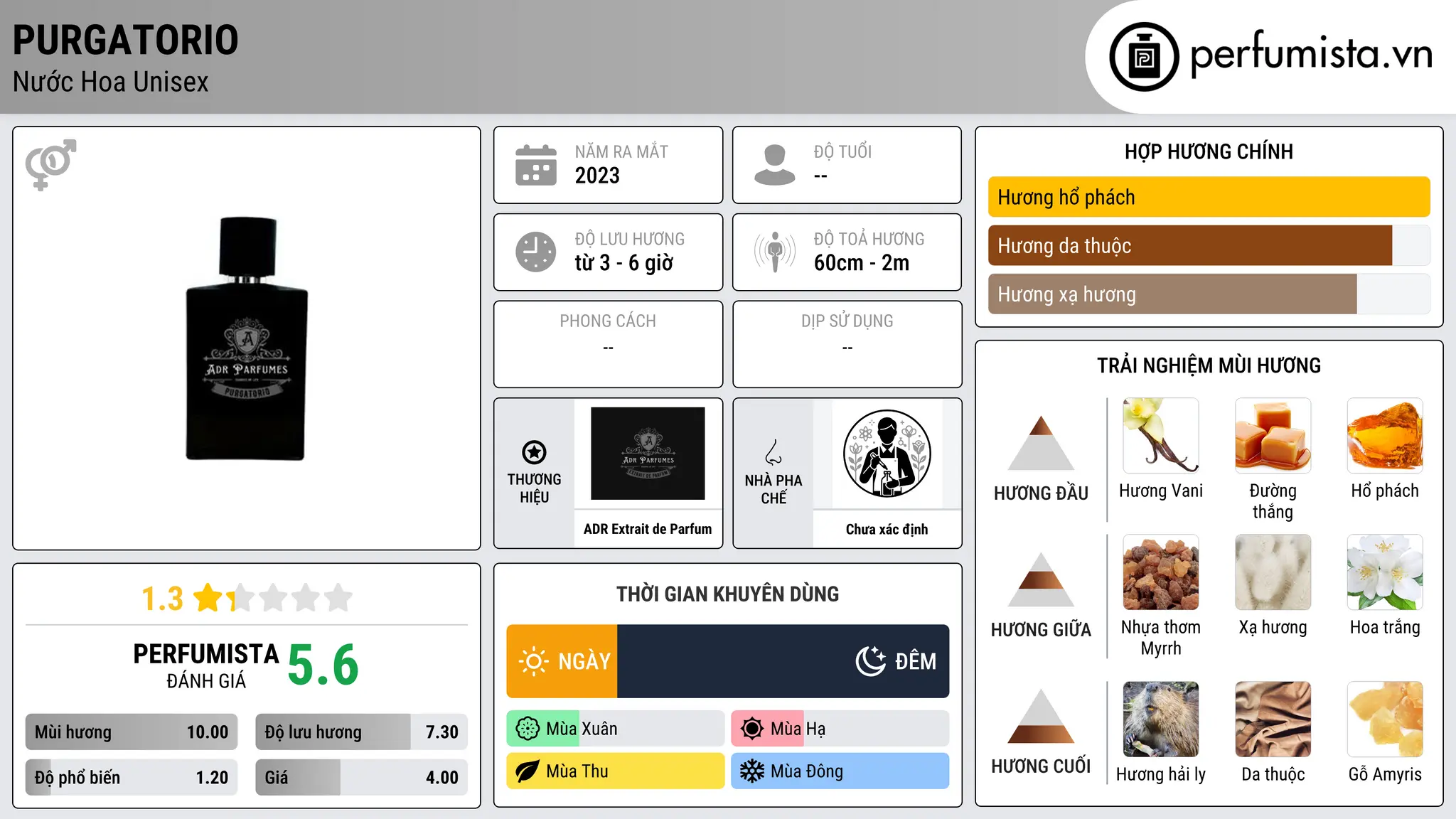
Task: Click the Chưa xác định perfumer label
Action: click(887, 529)
